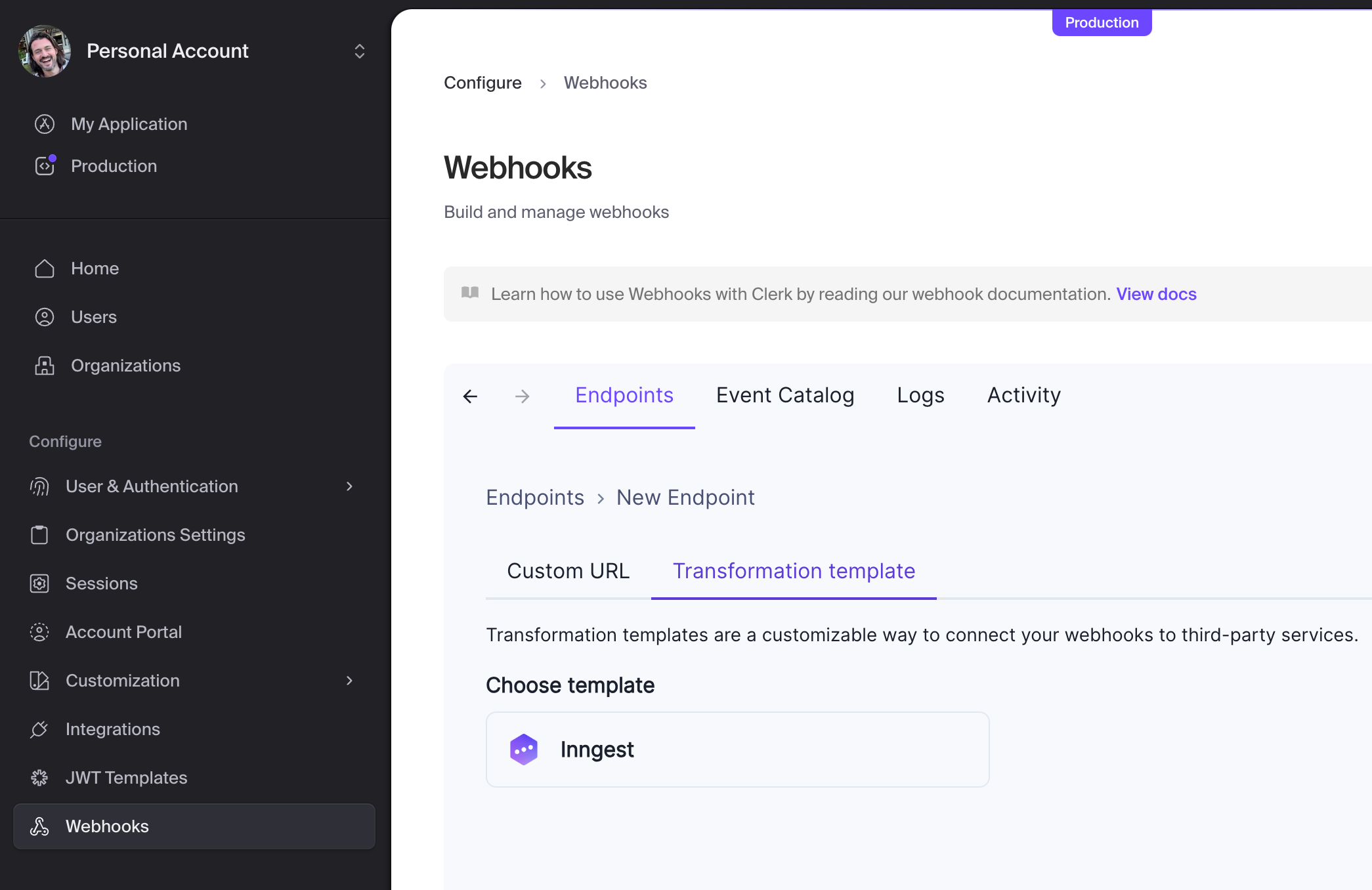The image size is (1372, 890).
Task: Click the JWT Templates snowflake icon
Action: pyautogui.click(x=39, y=777)
